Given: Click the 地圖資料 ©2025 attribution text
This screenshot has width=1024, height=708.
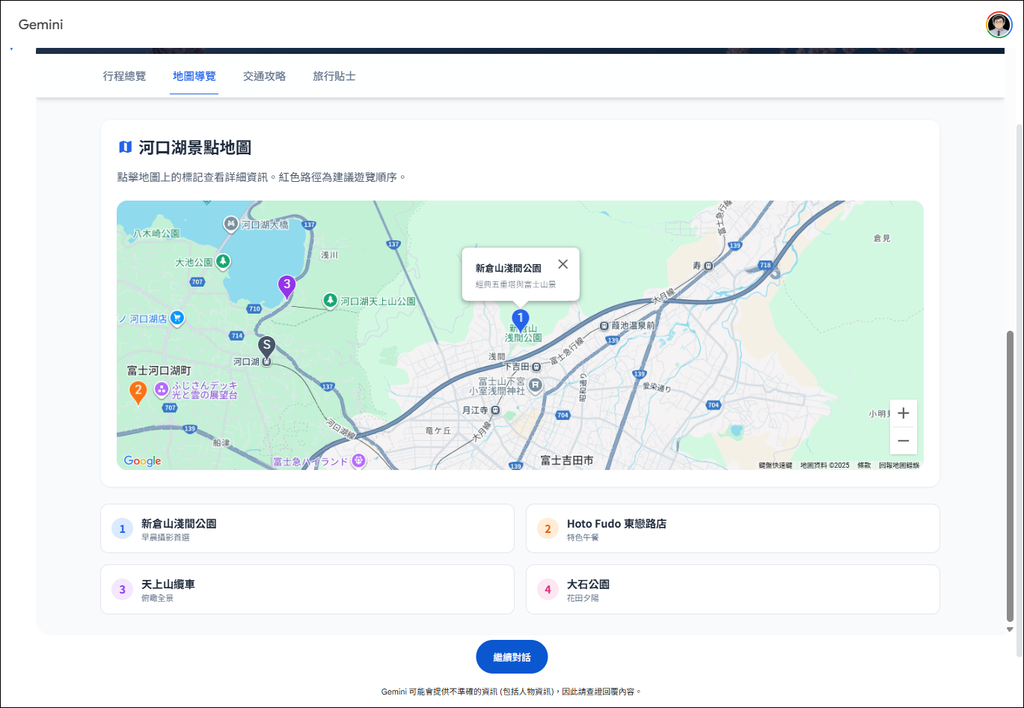Looking at the screenshot, I should pos(825,465).
